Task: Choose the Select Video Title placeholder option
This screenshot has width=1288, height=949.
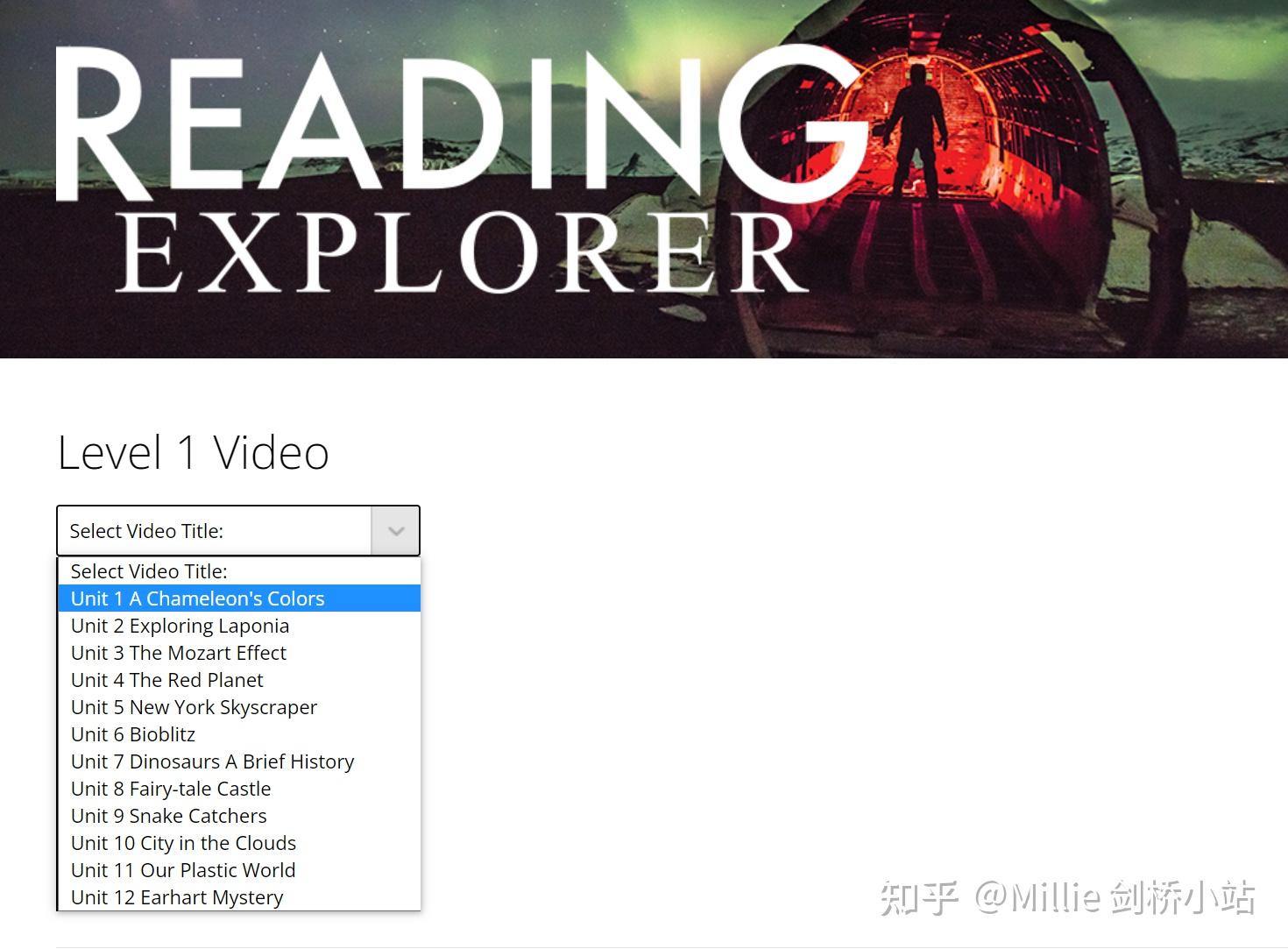Action: pyautogui.click(x=149, y=570)
